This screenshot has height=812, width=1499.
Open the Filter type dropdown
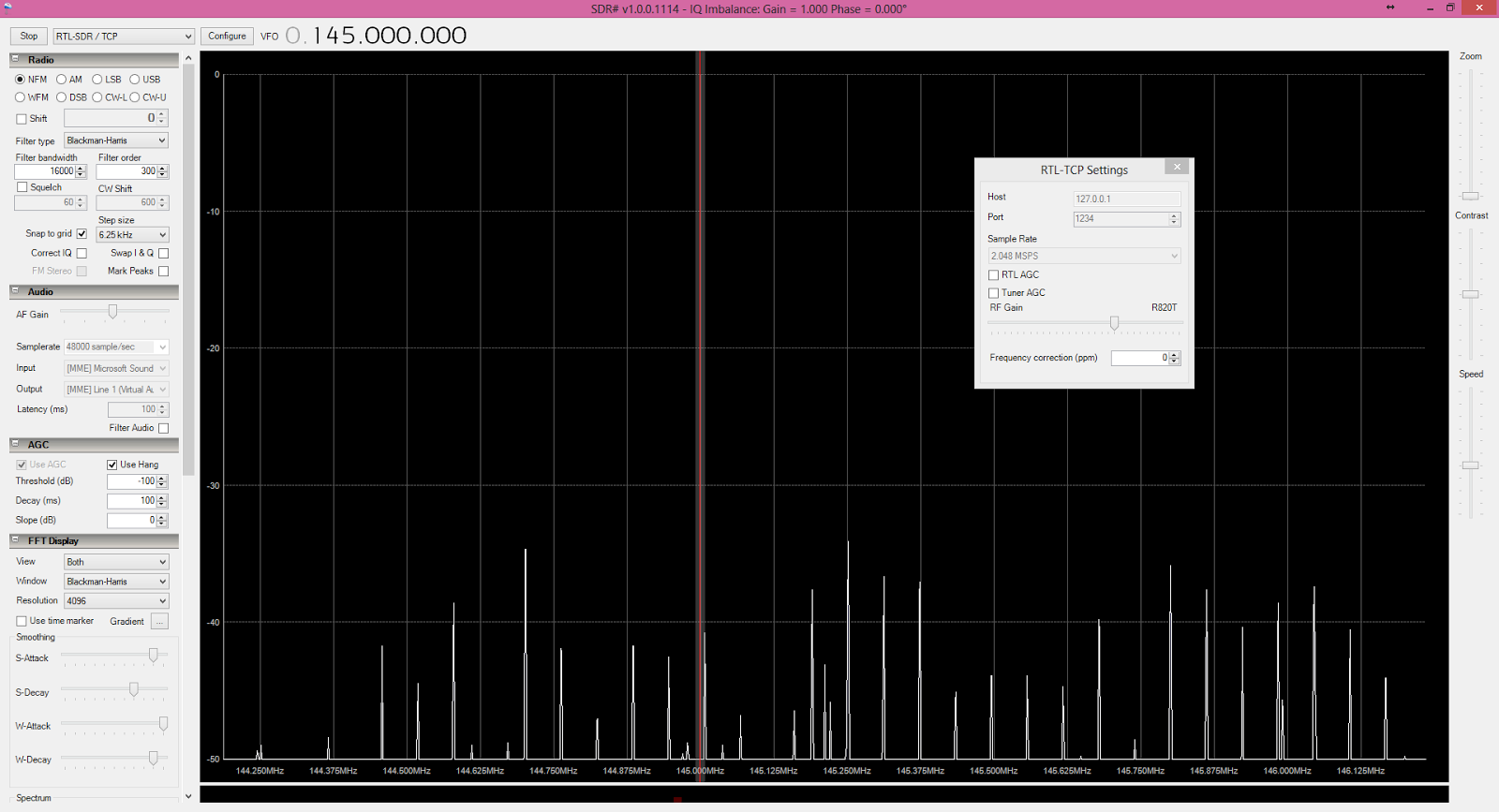116,140
